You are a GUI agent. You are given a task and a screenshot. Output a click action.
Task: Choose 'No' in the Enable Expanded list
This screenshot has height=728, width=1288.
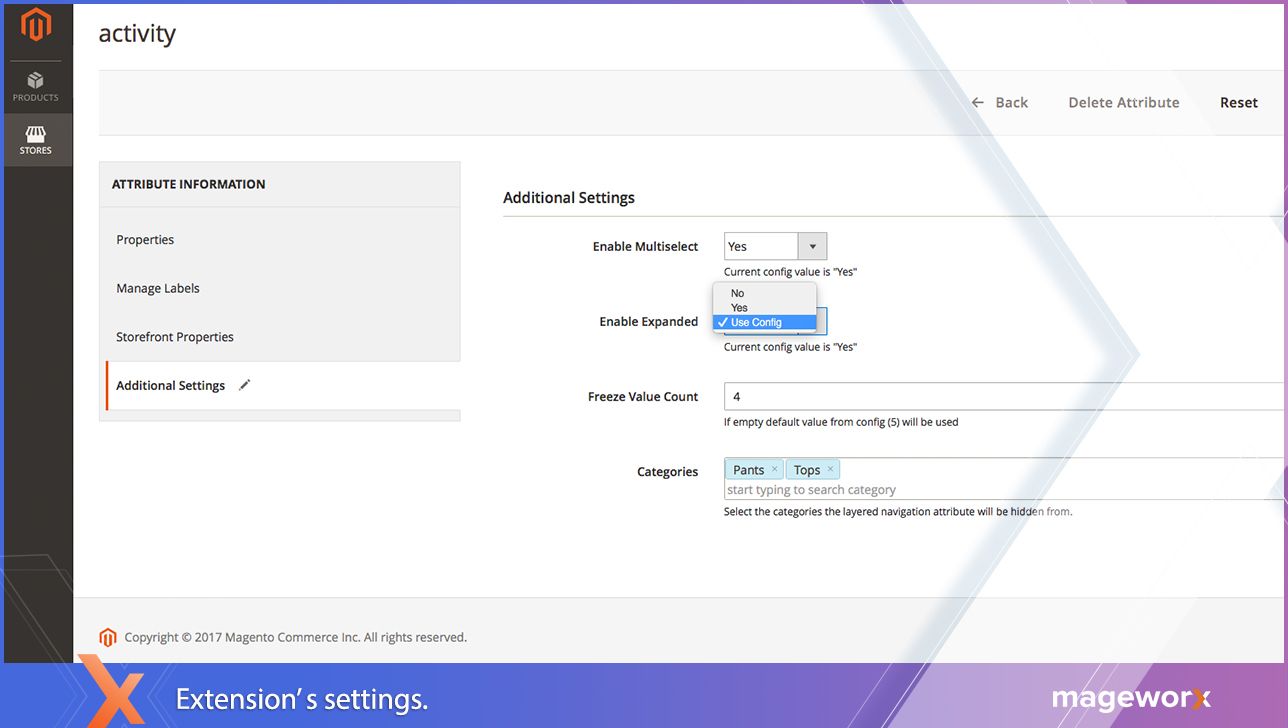tap(738, 293)
